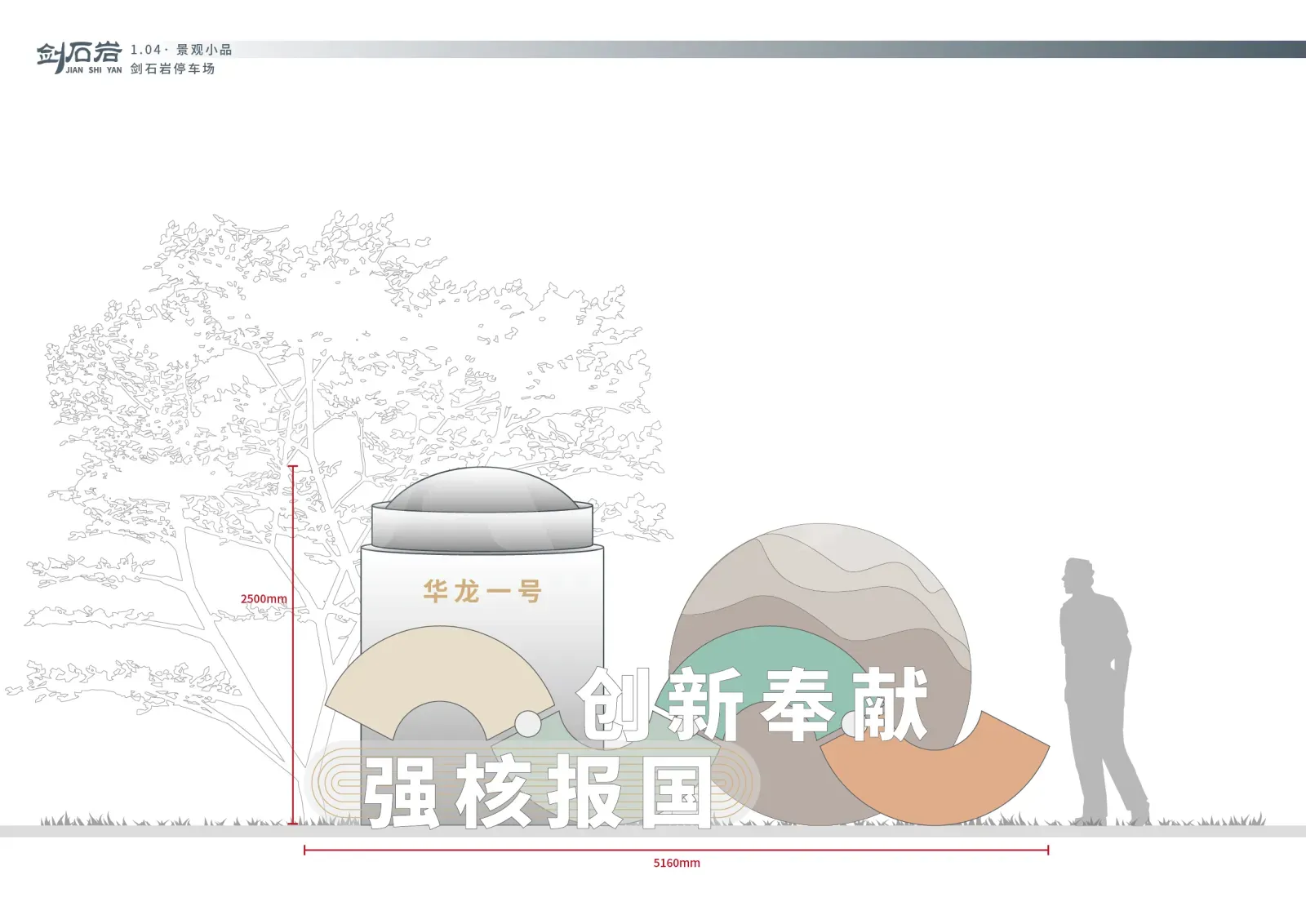Click the grey human scale silhouette

[1103, 691]
